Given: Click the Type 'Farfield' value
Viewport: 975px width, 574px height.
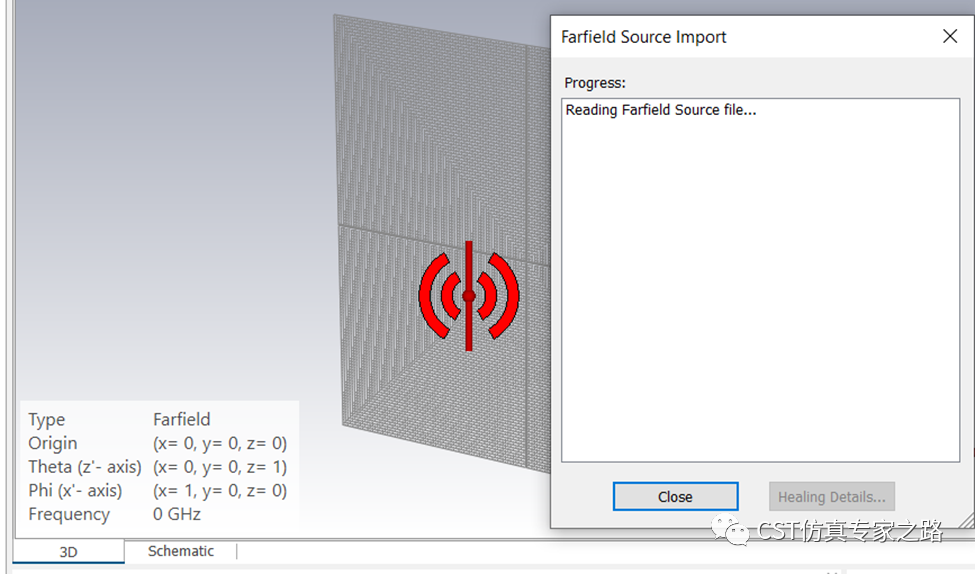Looking at the screenshot, I should (182, 419).
